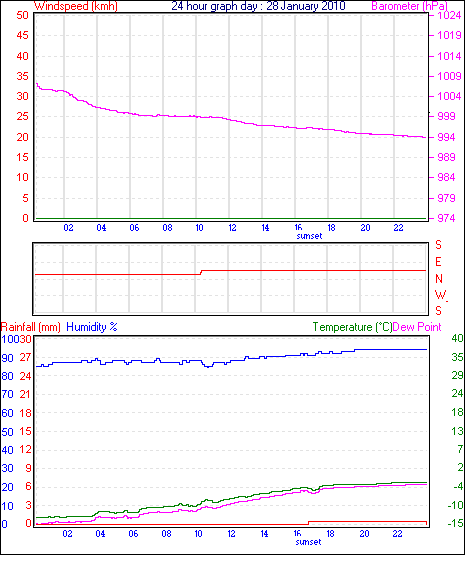Click the red rainfall step near sunset
Image resolution: width=466 pixels, height=566 pixels.
tap(309, 522)
